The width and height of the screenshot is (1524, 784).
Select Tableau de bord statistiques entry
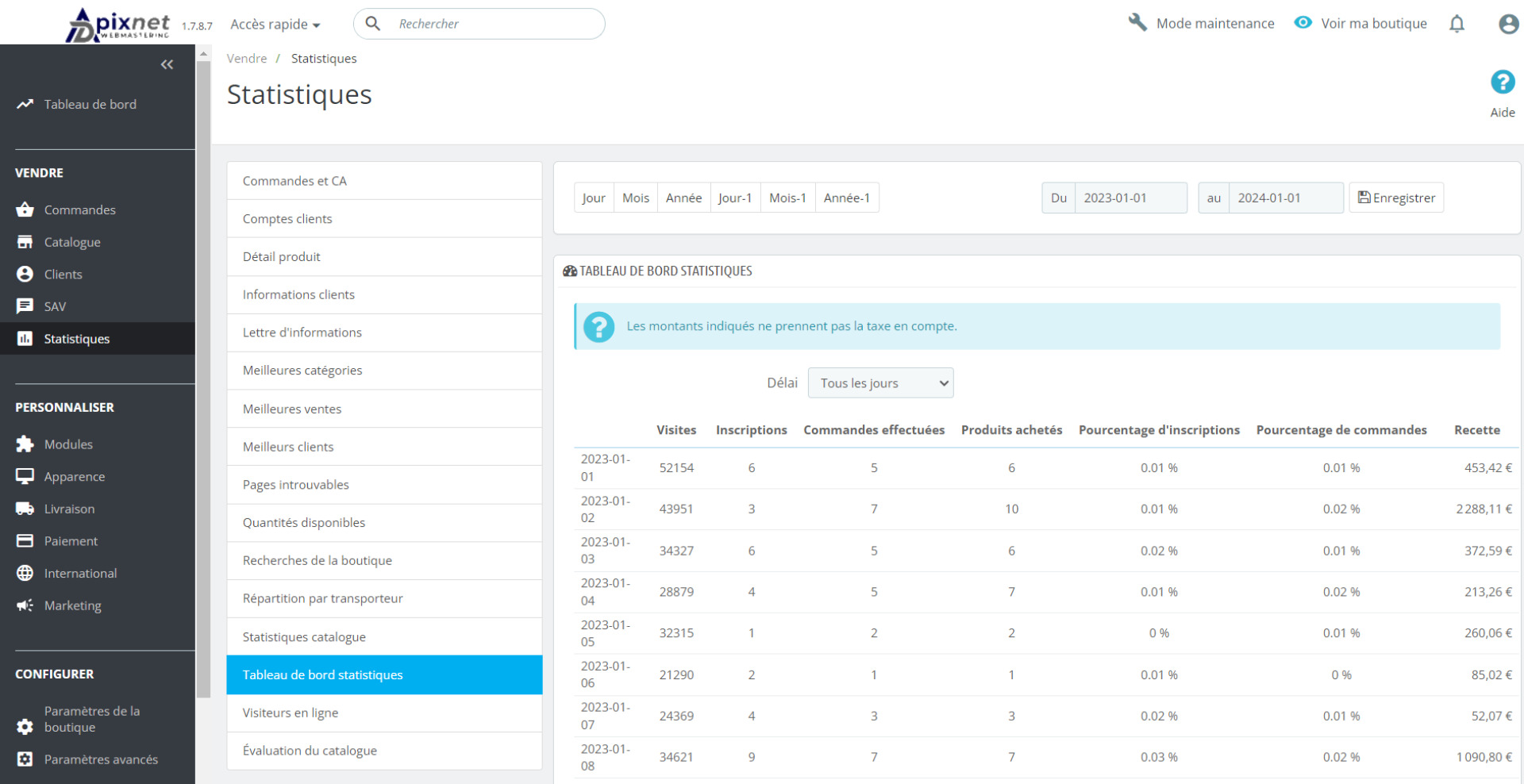[384, 674]
